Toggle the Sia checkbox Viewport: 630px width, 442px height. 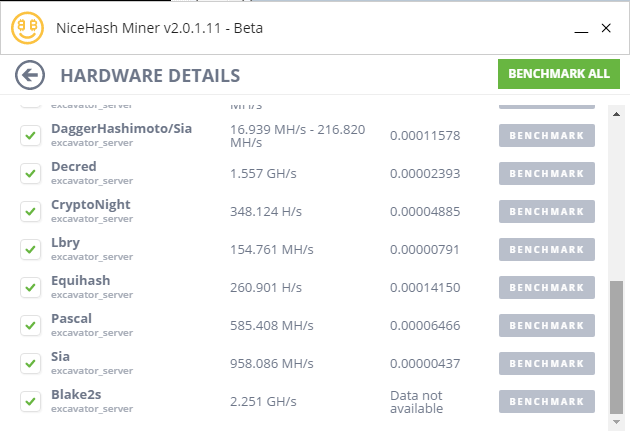[31, 363]
